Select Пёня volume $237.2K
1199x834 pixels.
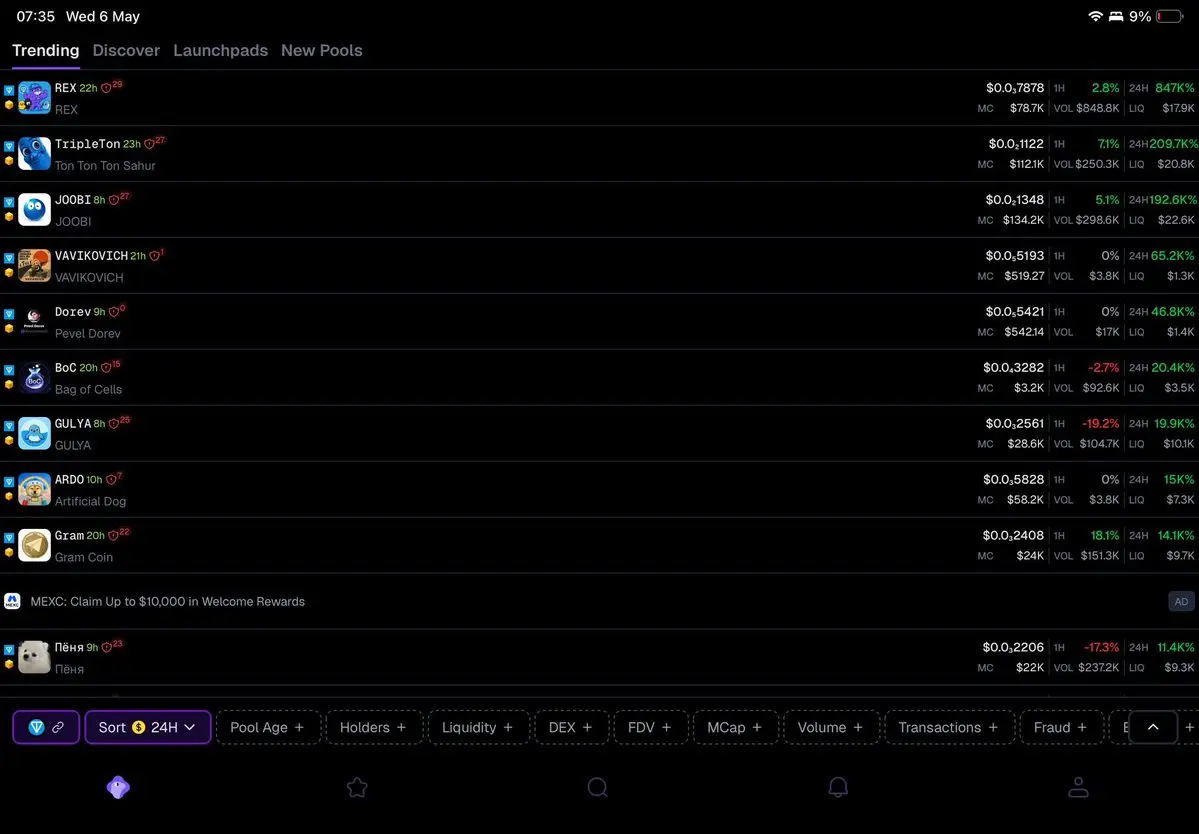click(1097, 667)
